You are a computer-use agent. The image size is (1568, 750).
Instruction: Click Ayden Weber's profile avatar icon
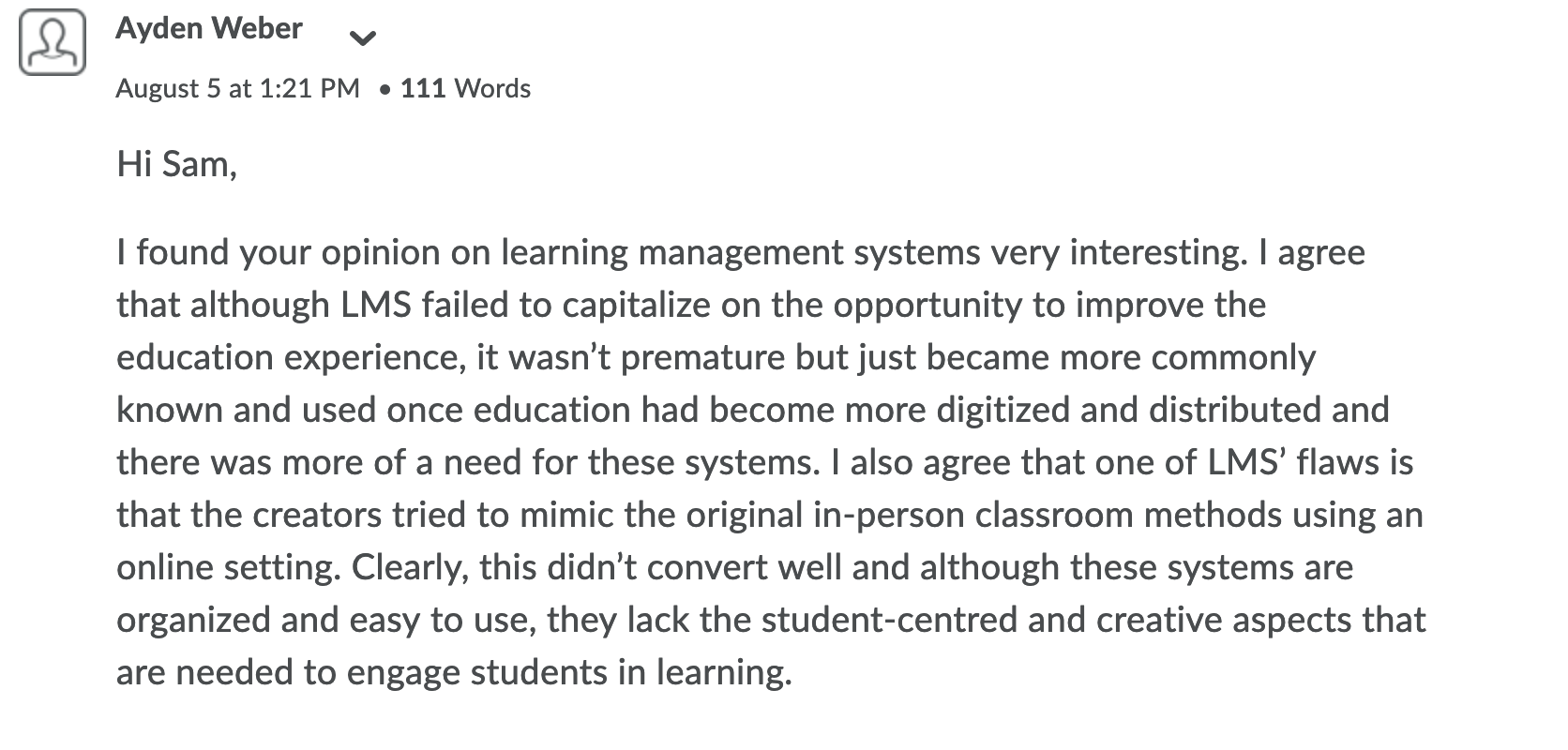(53, 43)
